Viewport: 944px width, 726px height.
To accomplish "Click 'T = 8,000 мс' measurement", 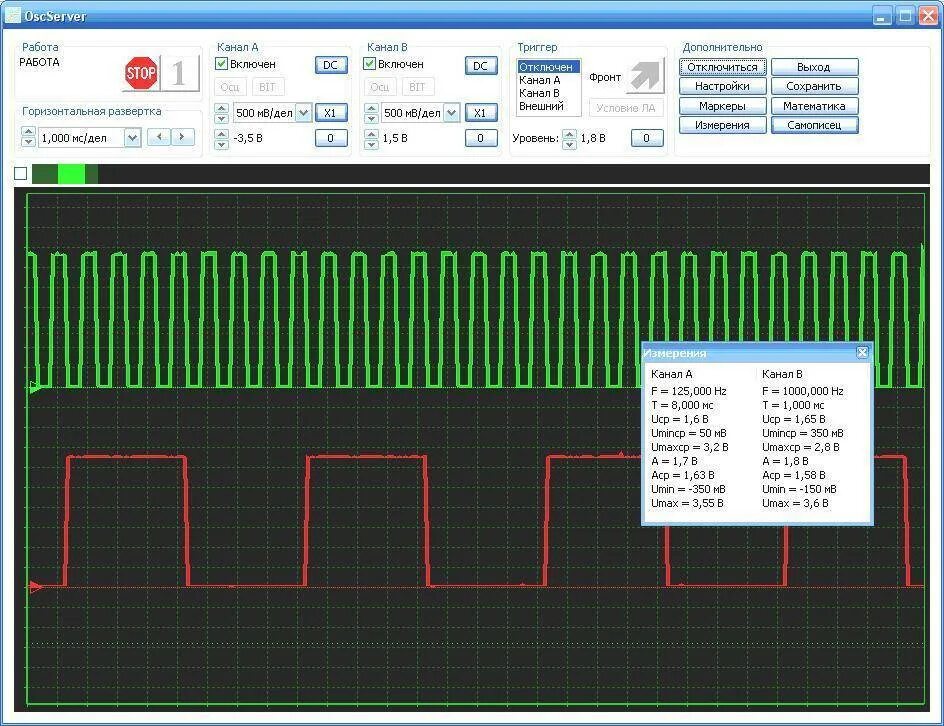I will (682, 405).
